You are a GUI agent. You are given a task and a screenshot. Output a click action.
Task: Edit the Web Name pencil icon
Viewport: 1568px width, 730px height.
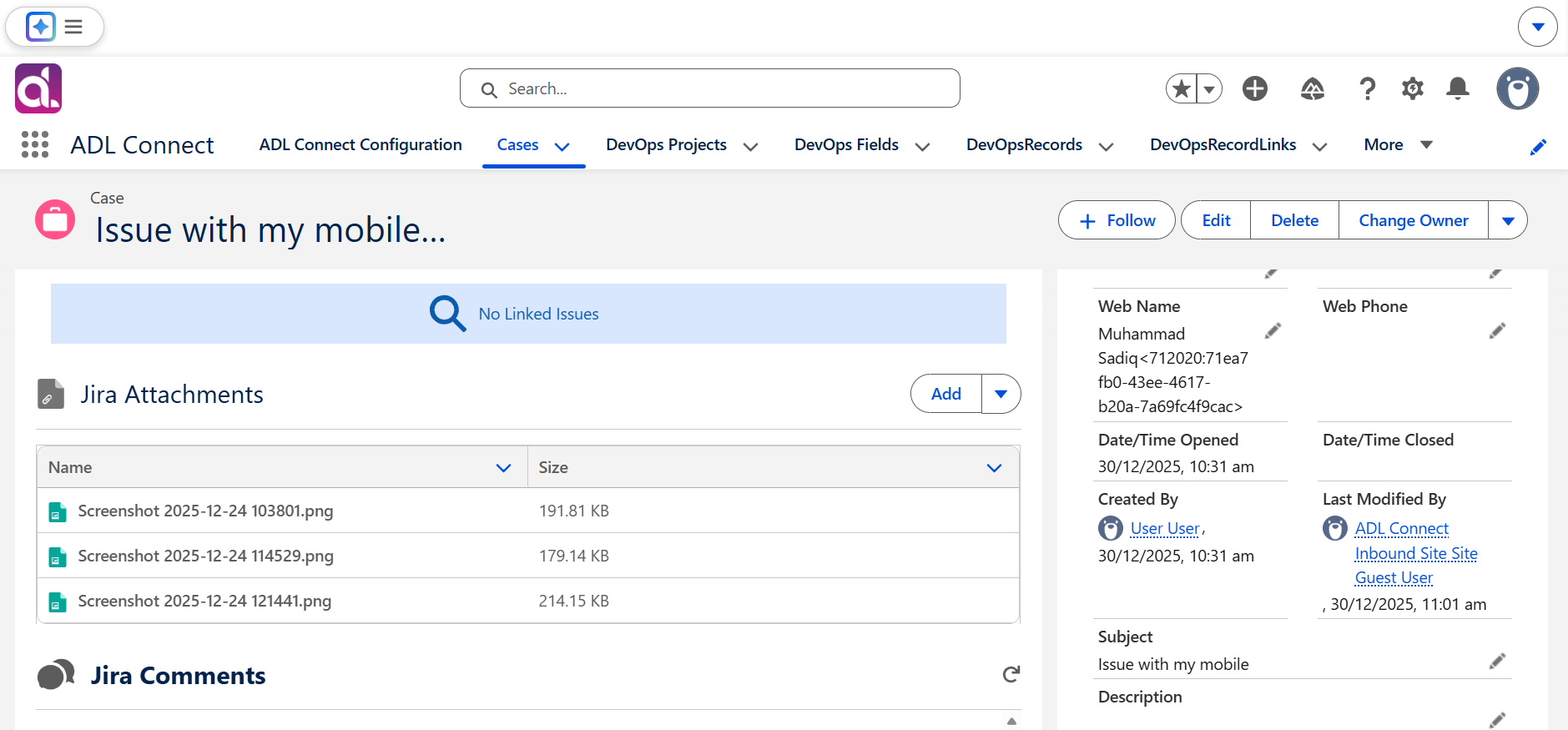[1273, 331]
